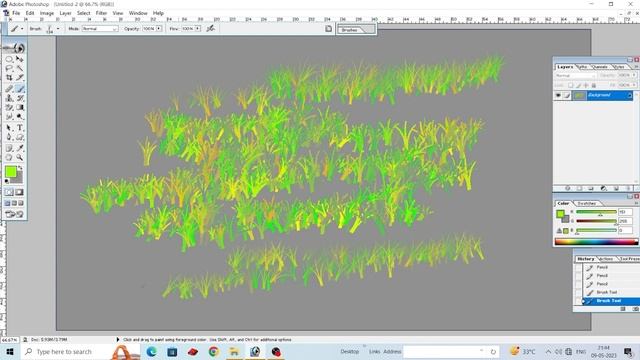The height and width of the screenshot is (360, 640).
Task: Open layer Fill dropdown in Layers panel
Action: pyautogui.click(x=634, y=85)
